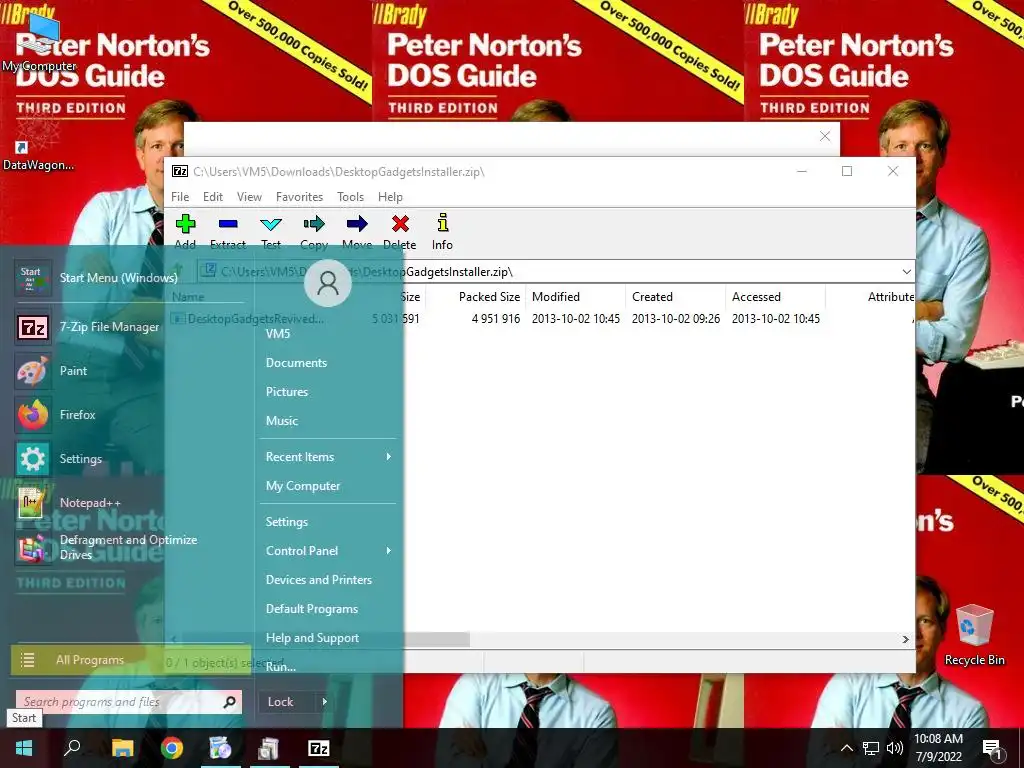The width and height of the screenshot is (1024, 768).
Task: Open taskbar Search magnifier
Action: [x=72, y=748]
